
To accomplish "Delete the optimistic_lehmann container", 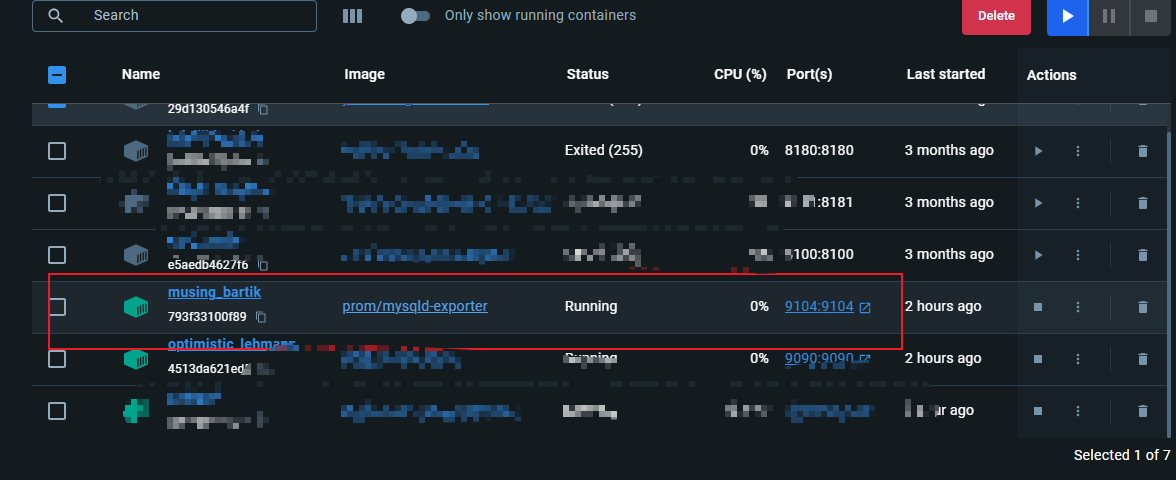I will [1143, 359].
